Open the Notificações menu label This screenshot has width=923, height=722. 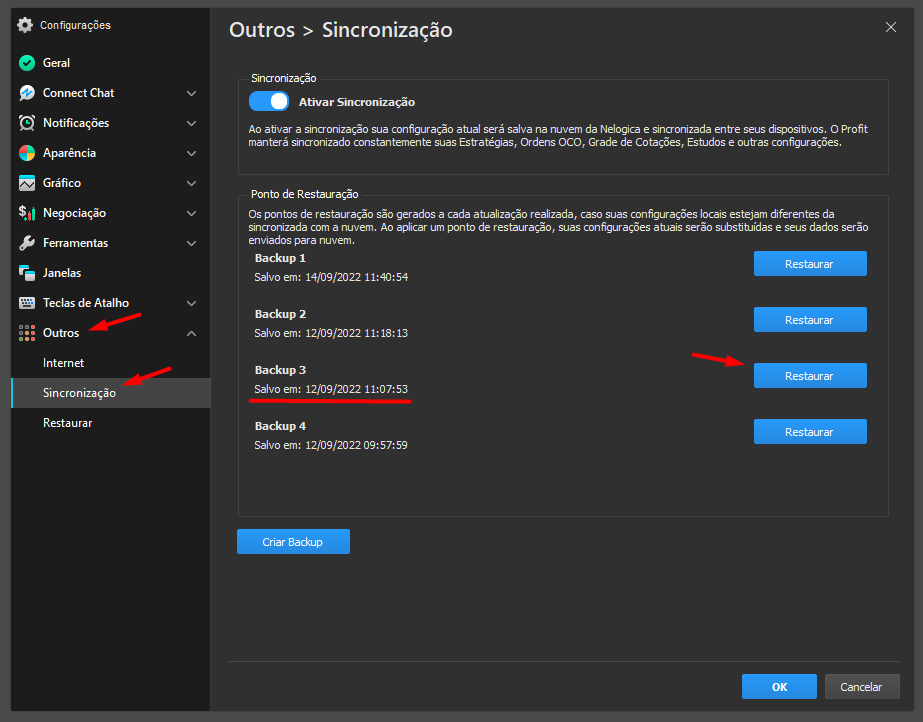pos(76,123)
